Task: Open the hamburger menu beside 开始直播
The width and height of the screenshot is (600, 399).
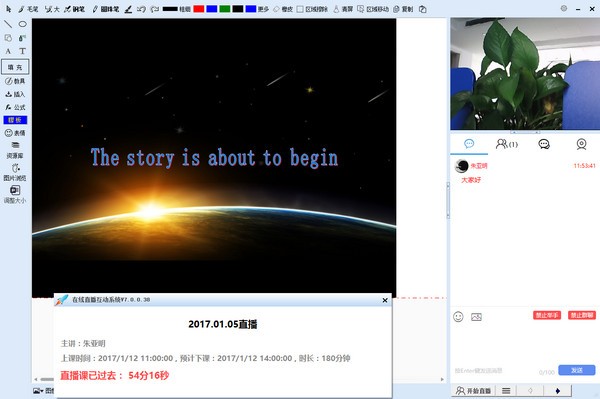Action: (x=506, y=391)
